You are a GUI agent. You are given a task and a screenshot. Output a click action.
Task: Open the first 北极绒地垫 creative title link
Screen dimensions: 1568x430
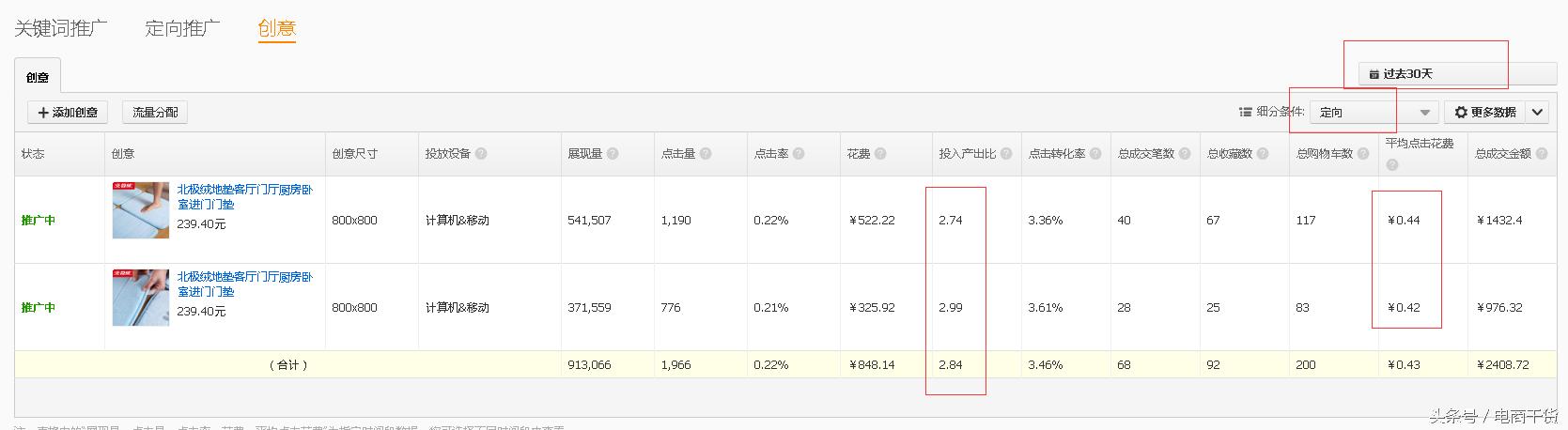pyautogui.click(x=244, y=196)
